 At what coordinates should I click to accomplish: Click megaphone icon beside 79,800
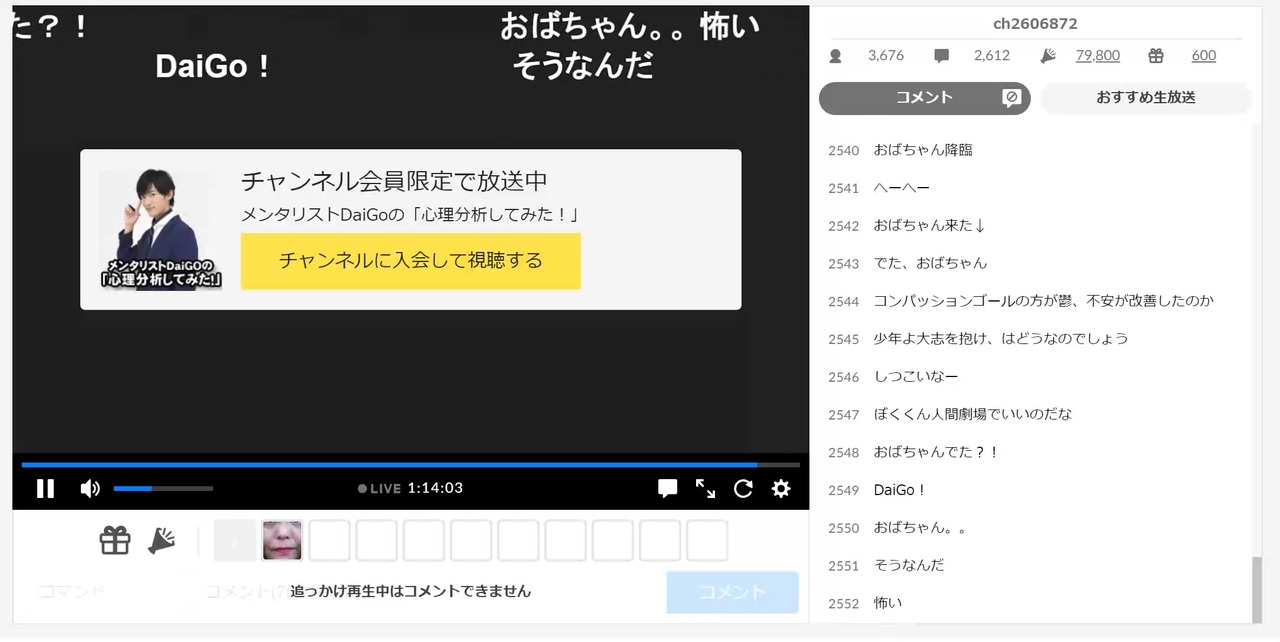pos(1048,56)
